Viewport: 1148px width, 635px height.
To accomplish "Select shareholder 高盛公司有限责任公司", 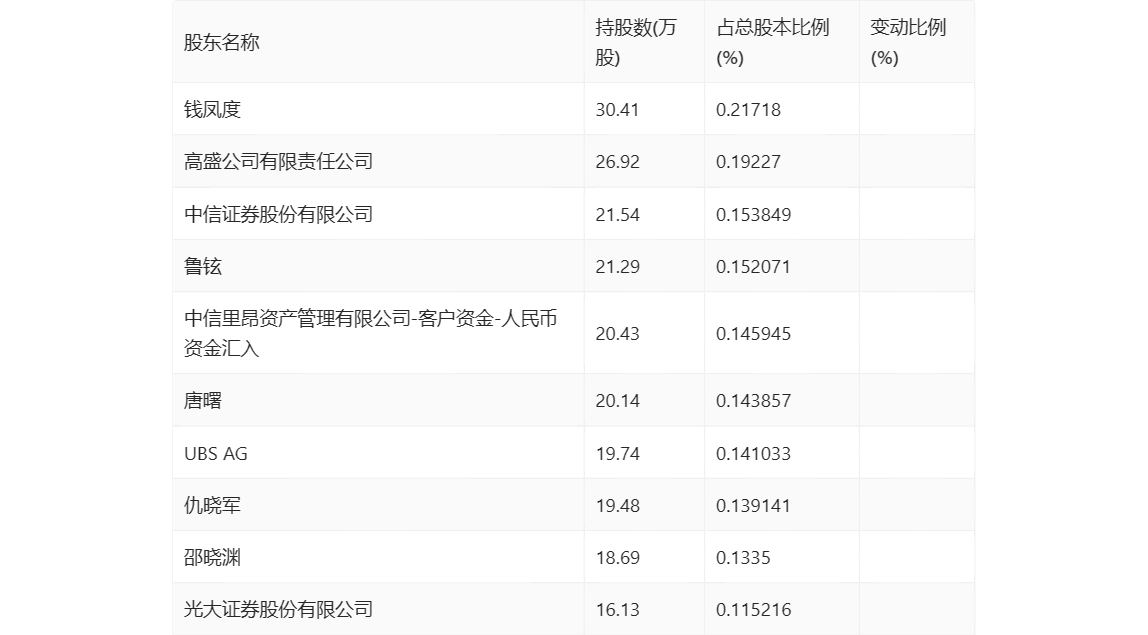I will pos(278,162).
